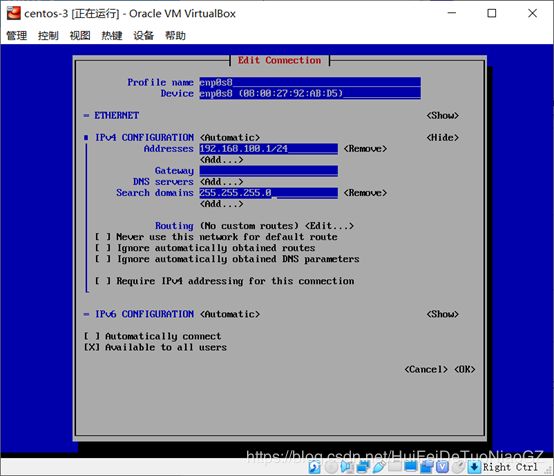
Task: Click the mouse integration status icon
Action: [458, 467]
